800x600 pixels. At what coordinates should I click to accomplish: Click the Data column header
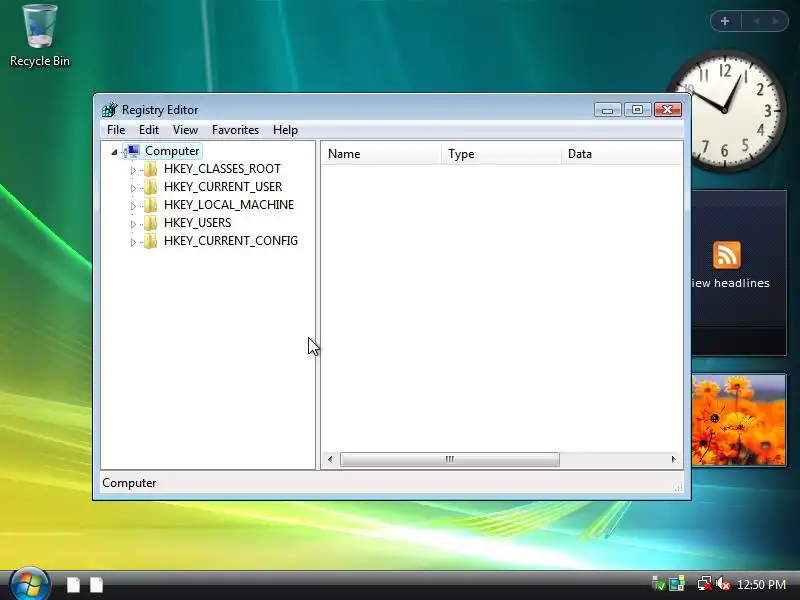click(622, 154)
